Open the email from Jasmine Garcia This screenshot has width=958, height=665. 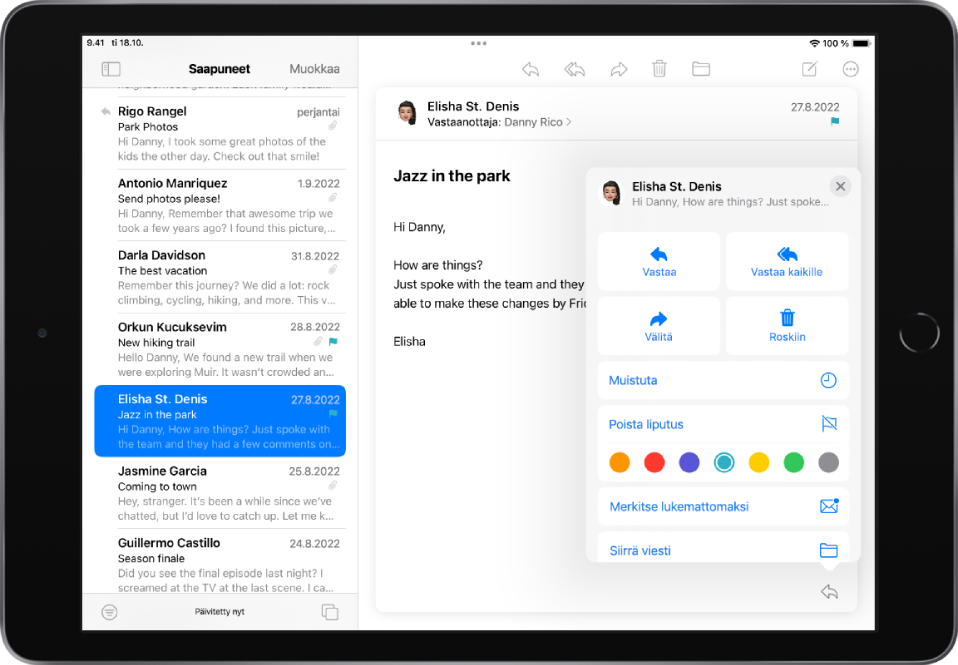[220, 493]
